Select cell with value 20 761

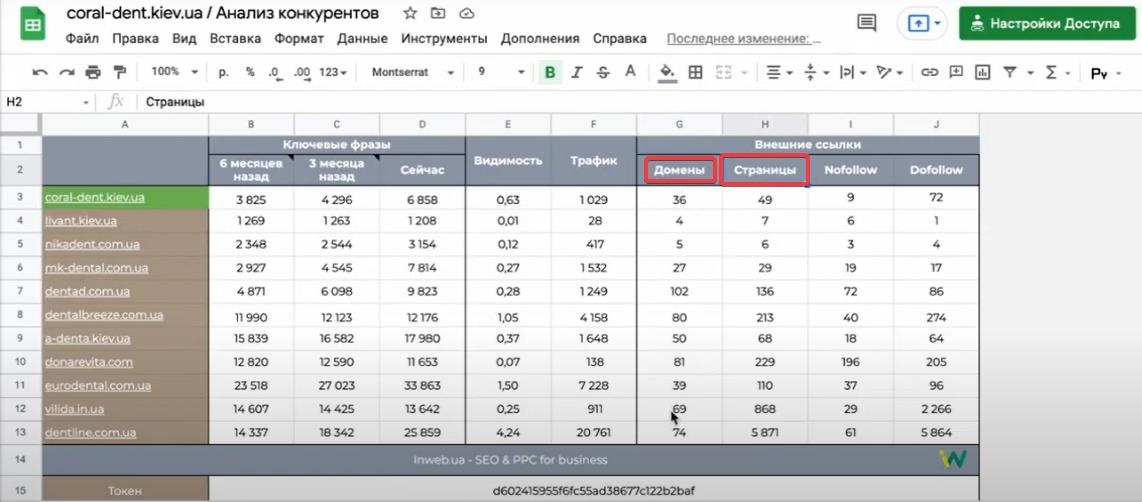594,433
